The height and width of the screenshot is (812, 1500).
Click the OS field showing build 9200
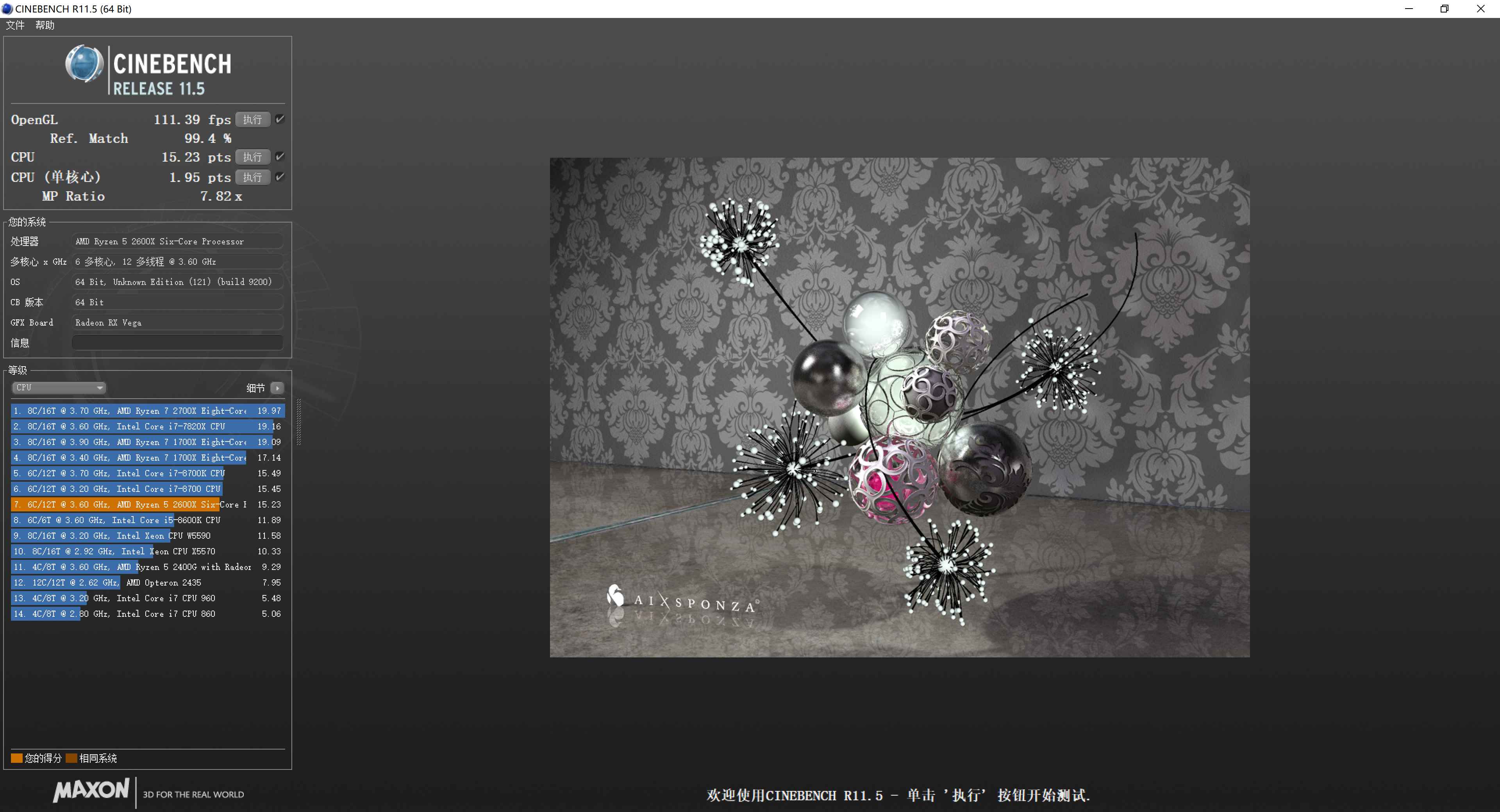click(x=178, y=282)
